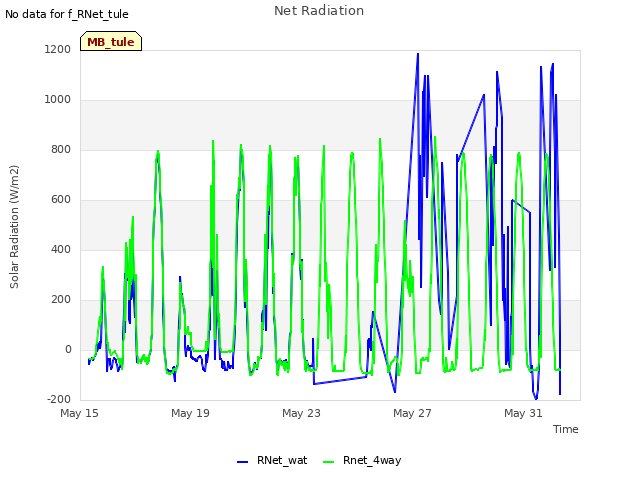Click the May 19 x-axis label

click(x=190, y=413)
